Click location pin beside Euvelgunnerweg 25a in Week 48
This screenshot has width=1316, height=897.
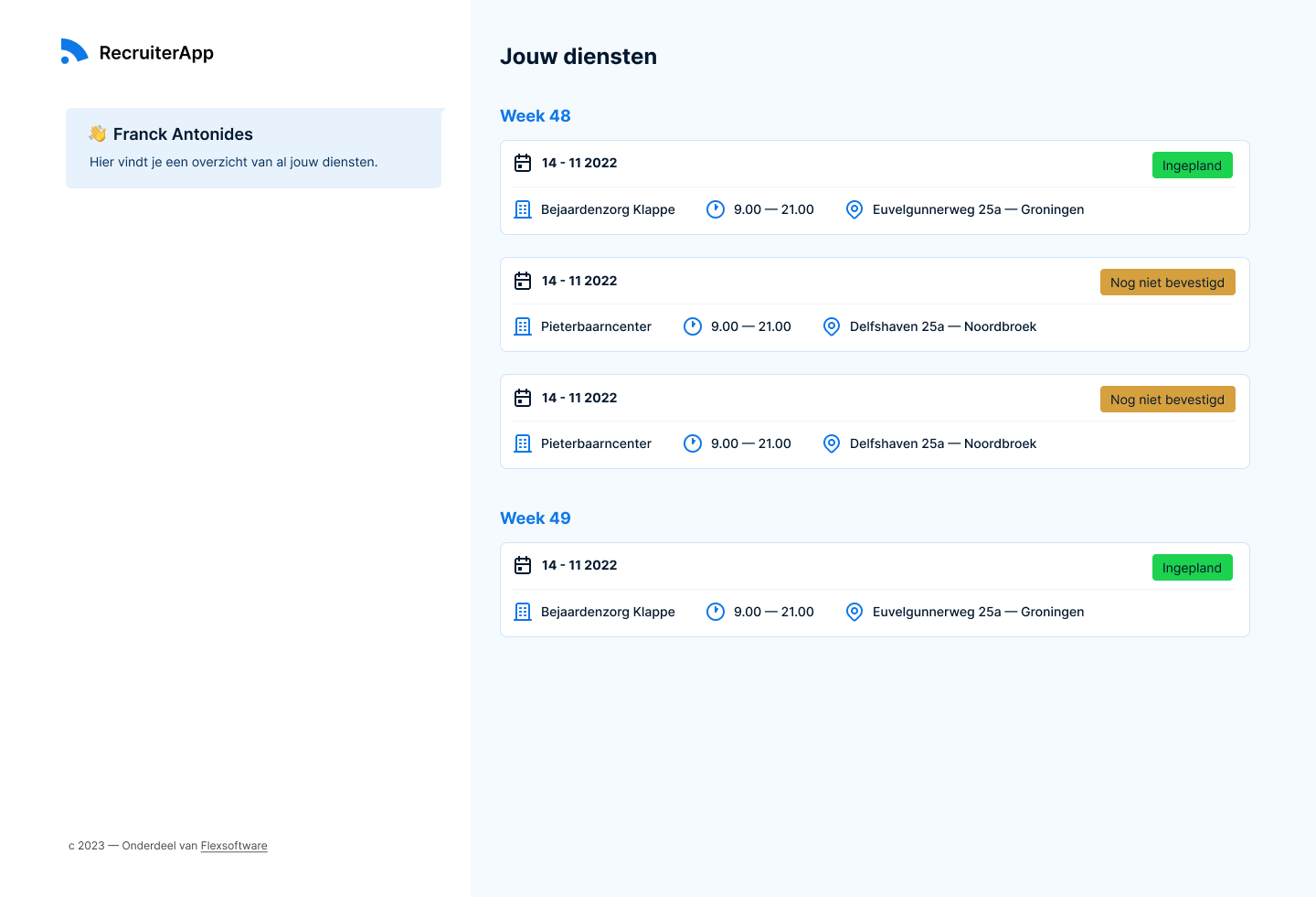pyautogui.click(x=854, y=209)
